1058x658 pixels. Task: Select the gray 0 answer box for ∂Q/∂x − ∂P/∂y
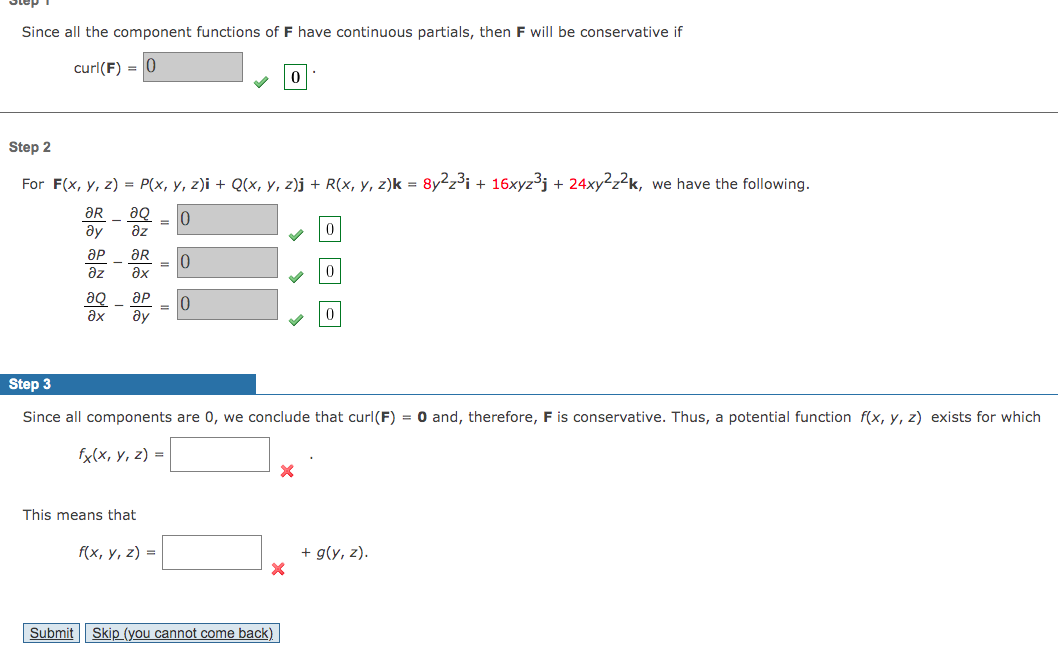pos(225,304)
